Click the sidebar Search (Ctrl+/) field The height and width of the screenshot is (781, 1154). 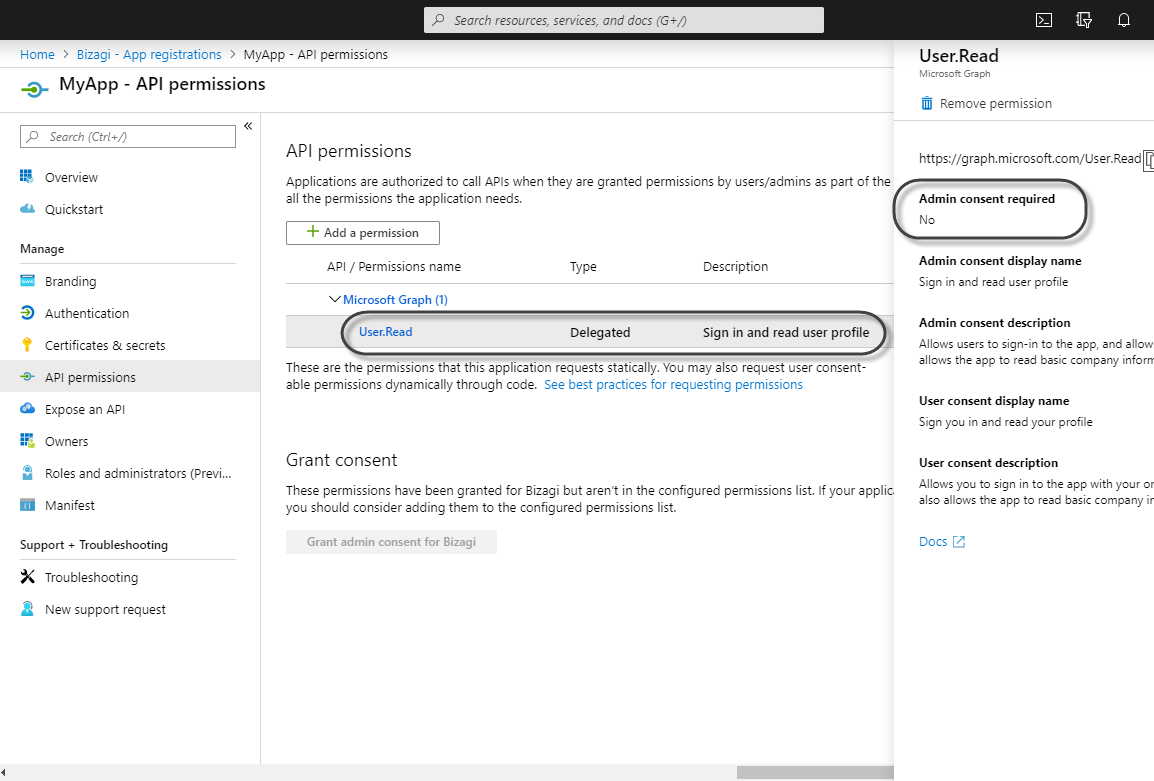(128, 137)
